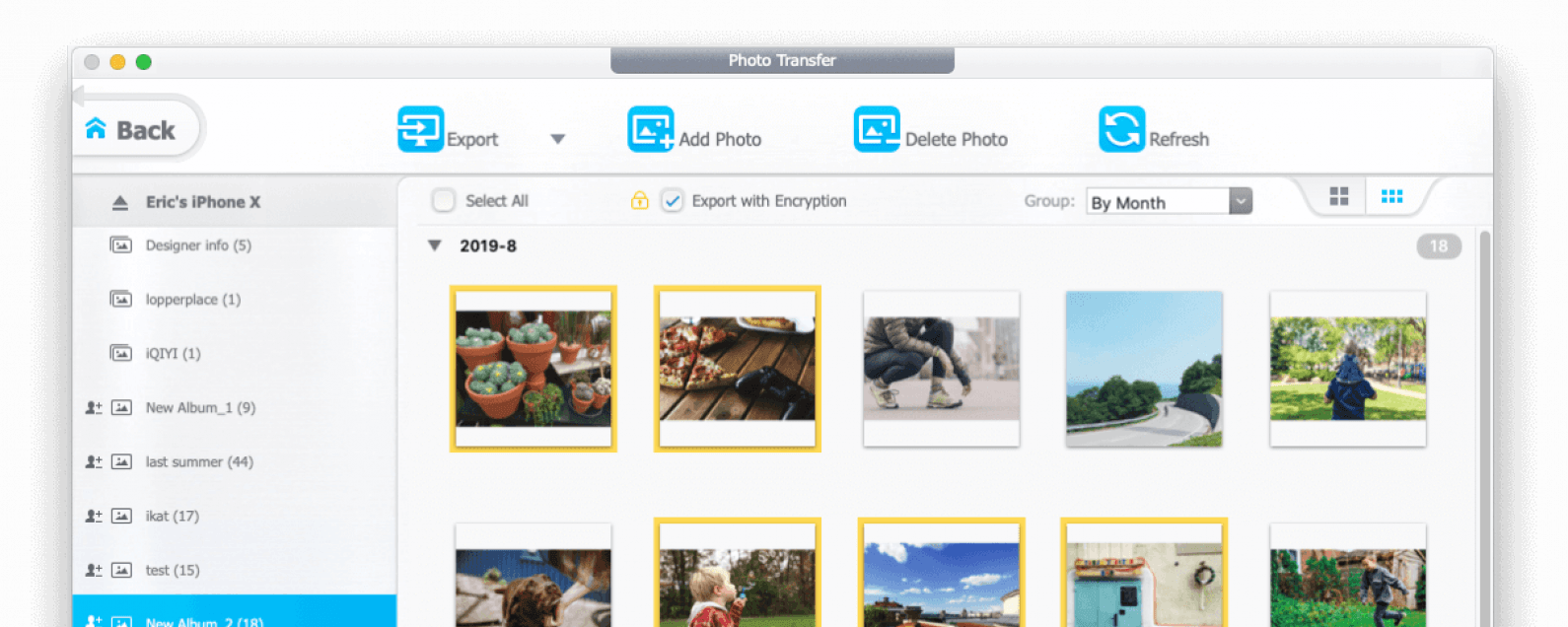1568x627 pixels.
Task: Open the New Album_1 (9) album
Action: [235, 407]
